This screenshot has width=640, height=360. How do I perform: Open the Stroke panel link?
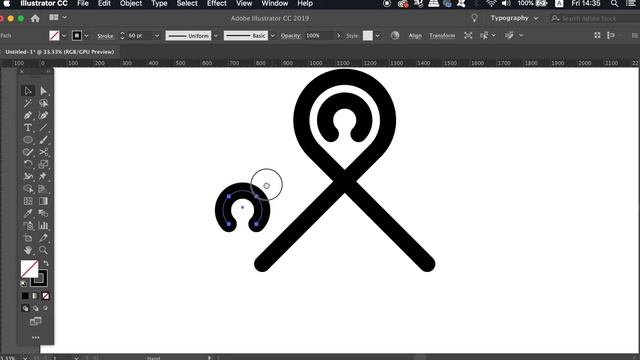[x=105, y=36]
